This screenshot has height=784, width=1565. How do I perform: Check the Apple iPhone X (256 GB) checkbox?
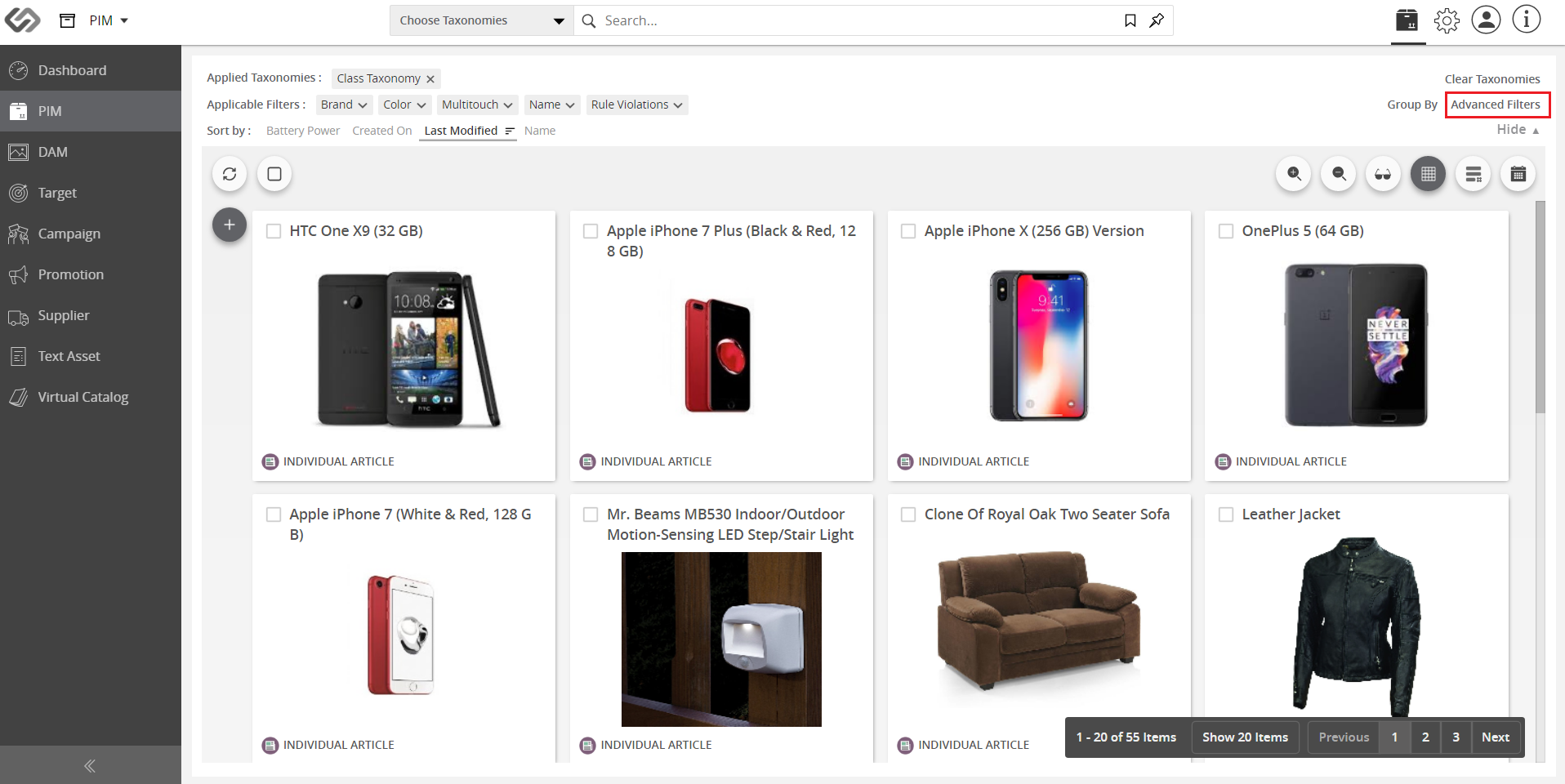908,231
